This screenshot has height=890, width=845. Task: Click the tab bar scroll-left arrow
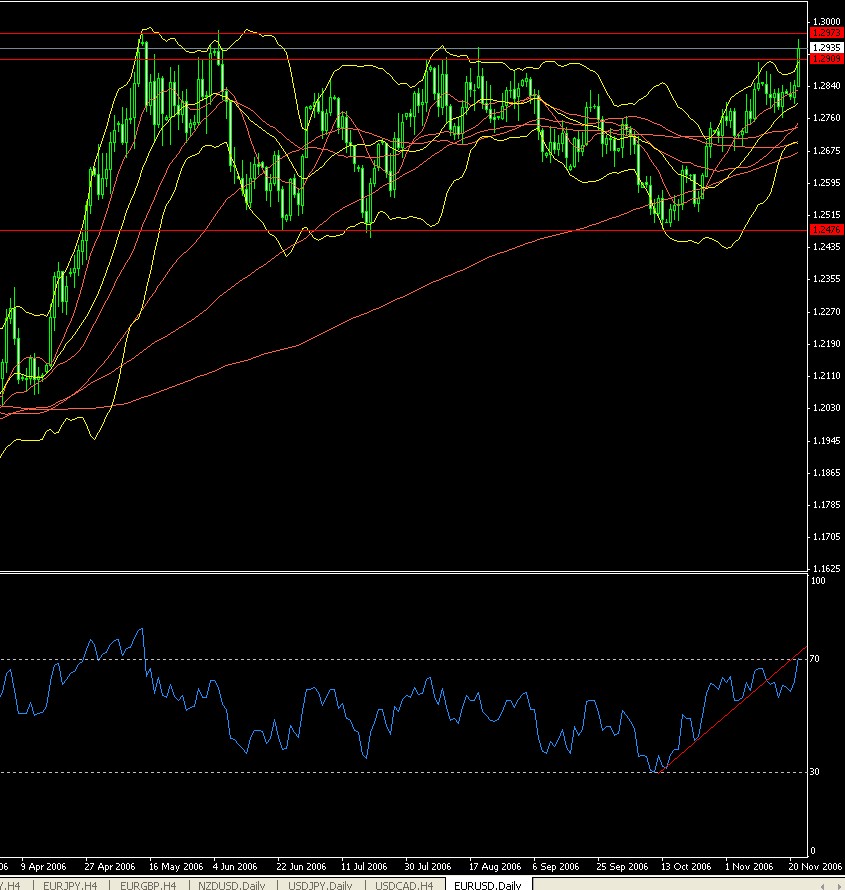point(822,886)
